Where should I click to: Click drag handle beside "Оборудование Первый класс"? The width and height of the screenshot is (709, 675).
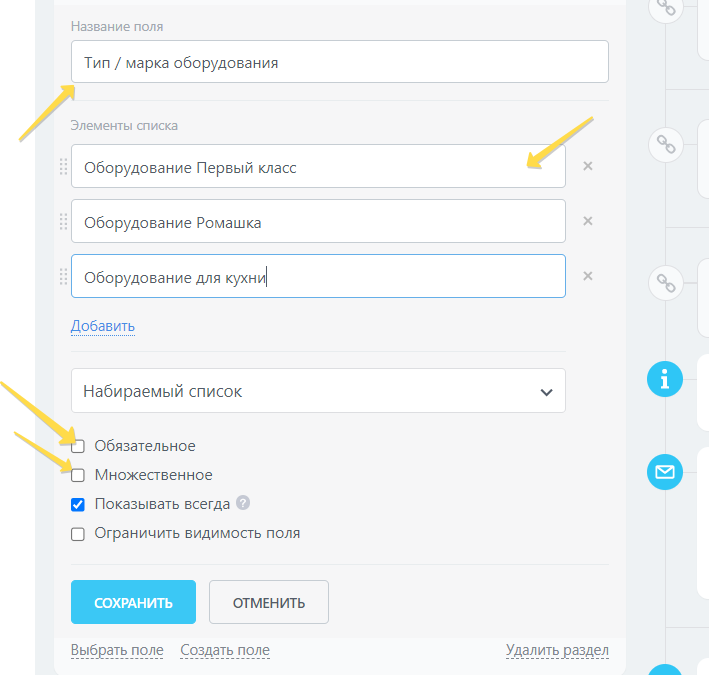[64, 167]
